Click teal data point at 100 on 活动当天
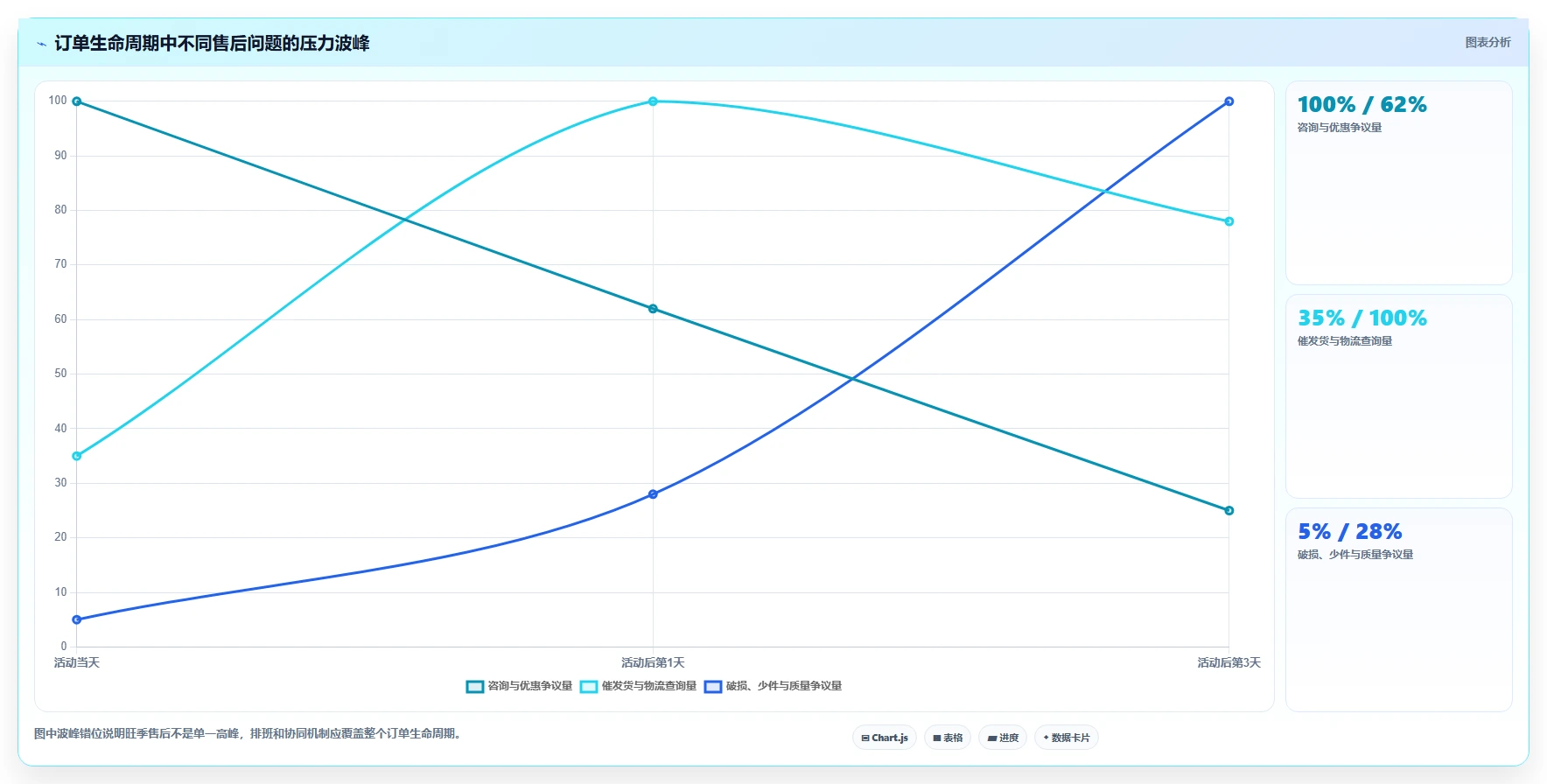Viewport: 1547px width, 784px height. coord(77,101)
